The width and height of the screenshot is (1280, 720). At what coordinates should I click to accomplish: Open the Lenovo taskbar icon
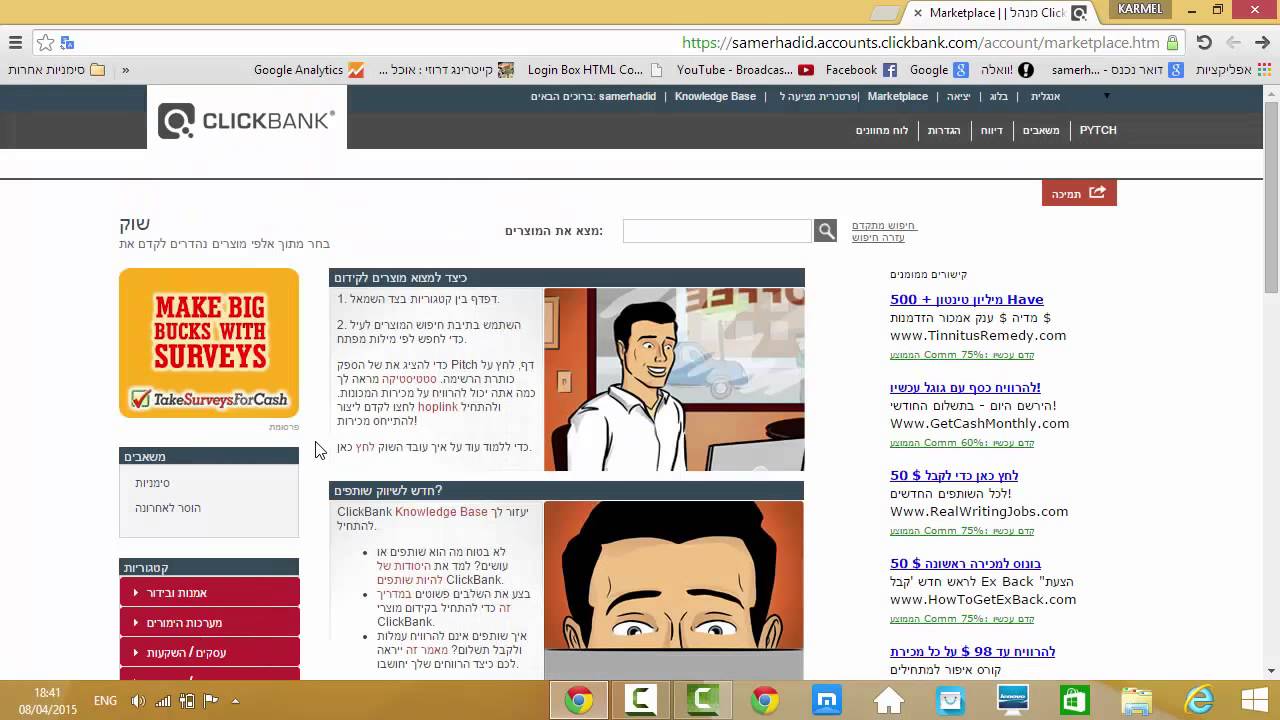pos(1012,700)
